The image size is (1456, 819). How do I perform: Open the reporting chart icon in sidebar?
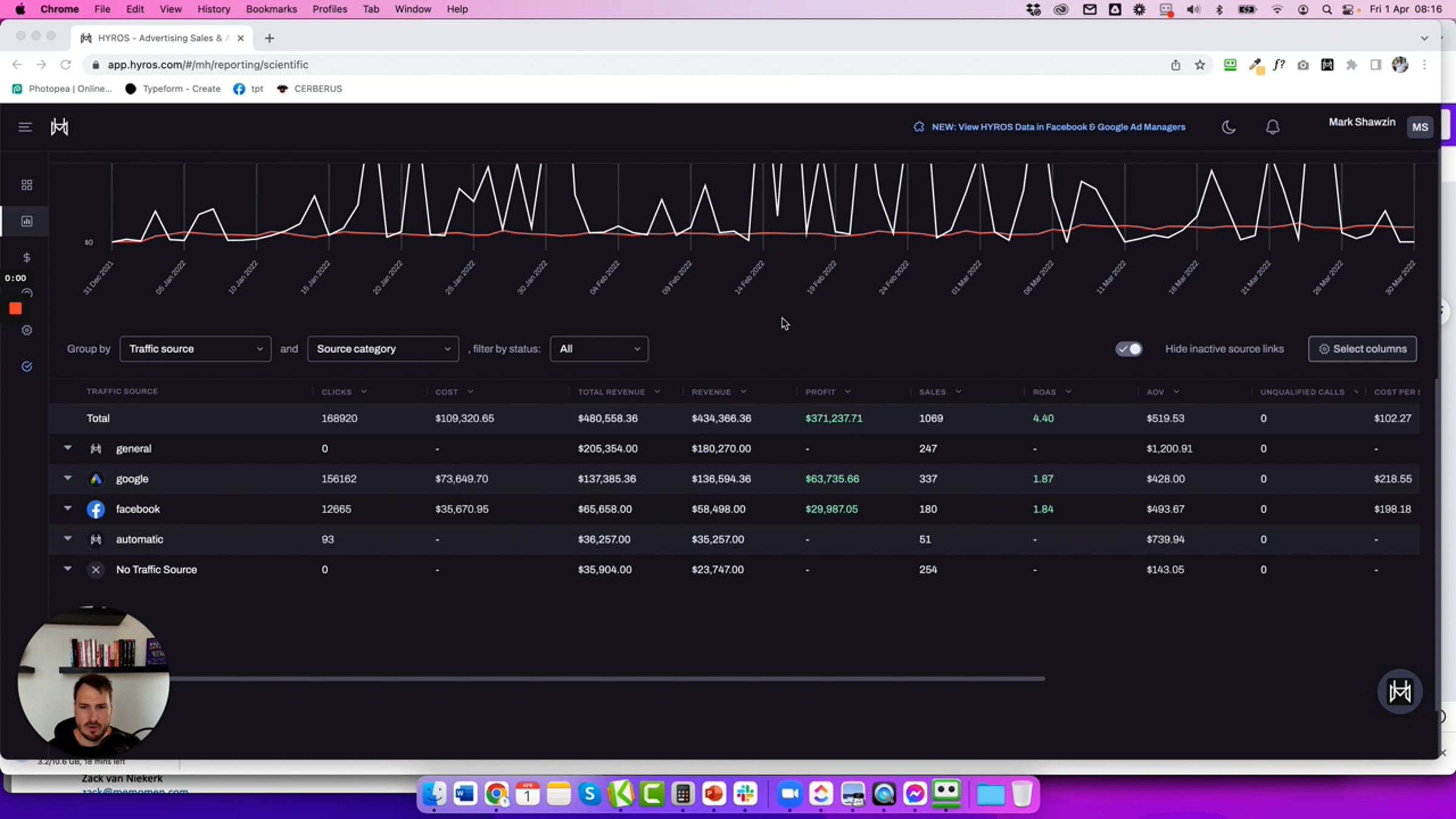tap(27, 221)
